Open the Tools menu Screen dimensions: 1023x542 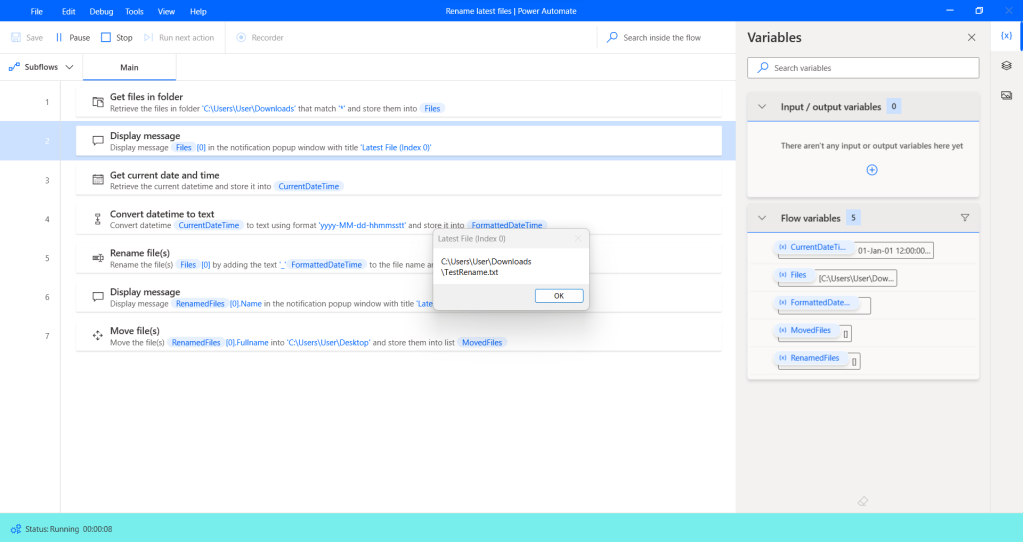tap(134, 11)
